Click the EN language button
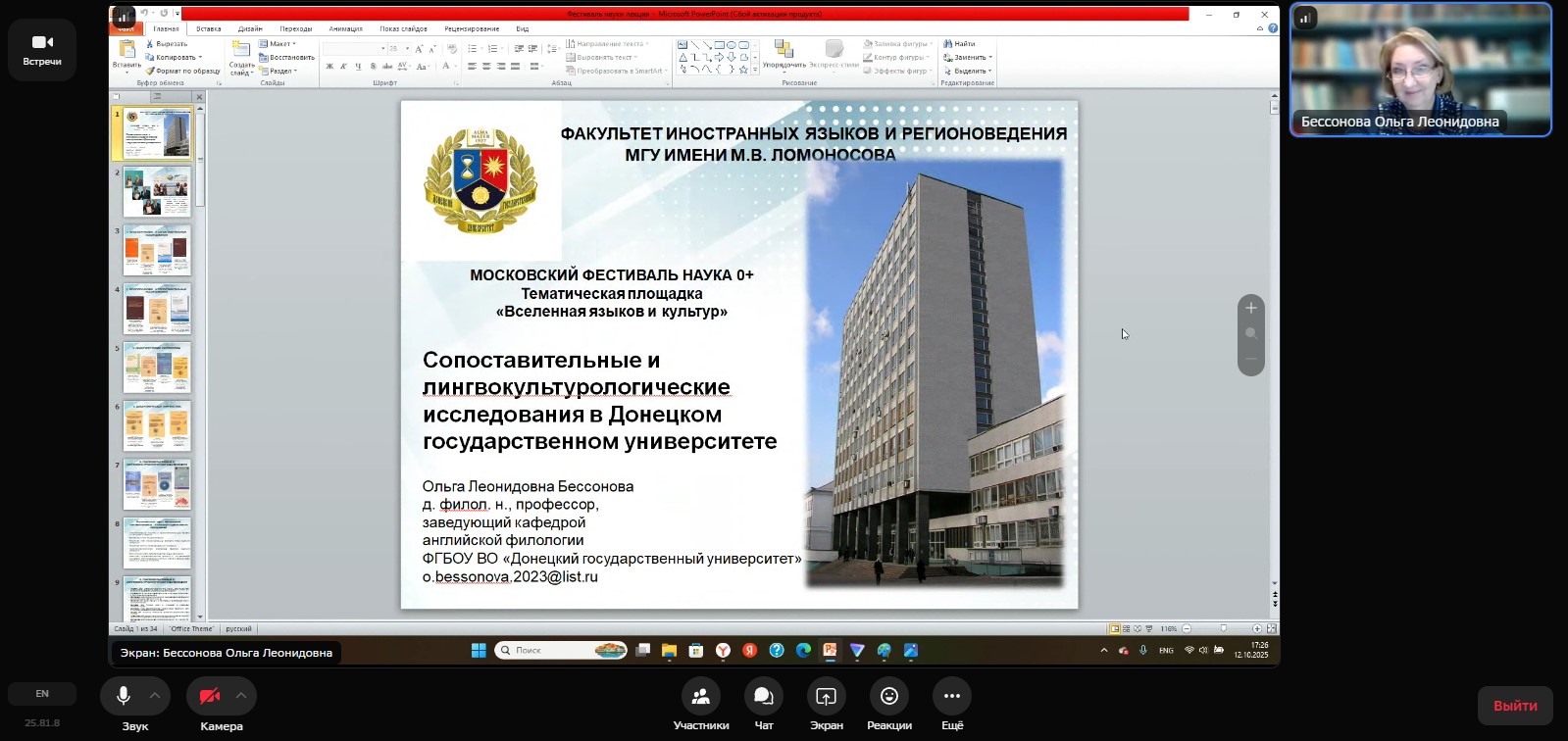1568x741 pixels. (x=42, y=694)
